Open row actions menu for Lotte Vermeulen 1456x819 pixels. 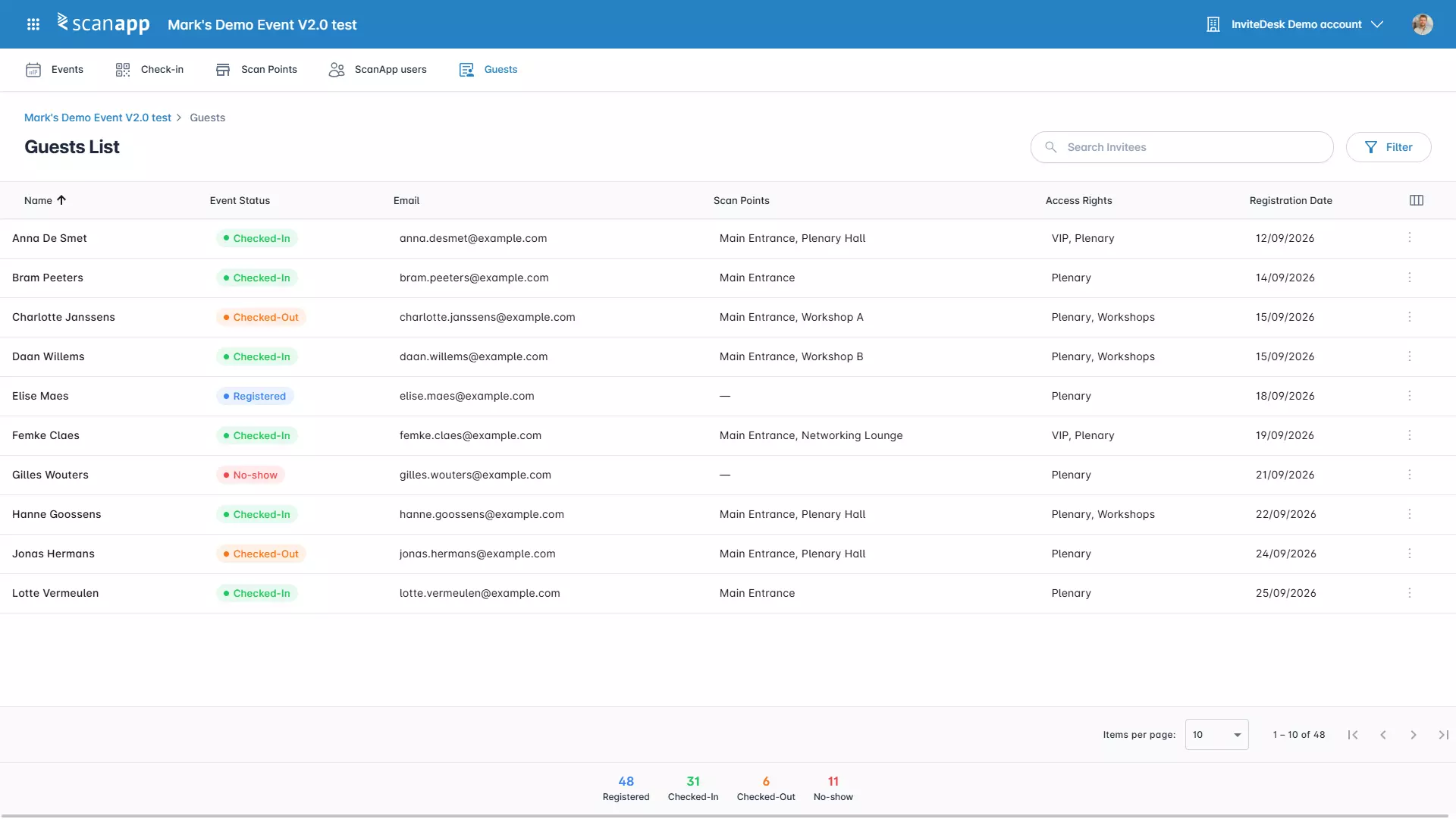1410,593
